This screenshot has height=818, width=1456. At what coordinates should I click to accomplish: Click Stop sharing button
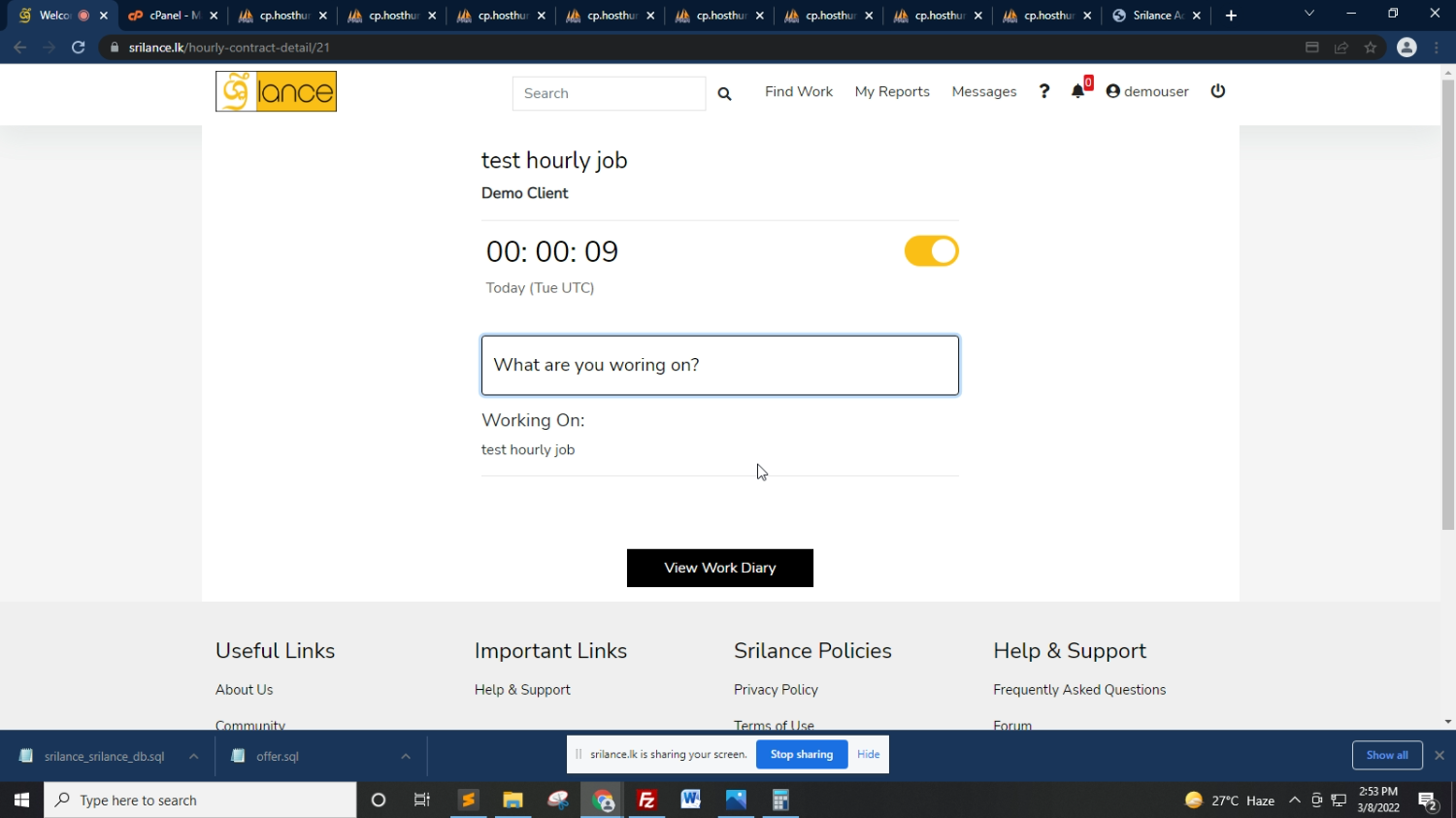pos(801,755)
